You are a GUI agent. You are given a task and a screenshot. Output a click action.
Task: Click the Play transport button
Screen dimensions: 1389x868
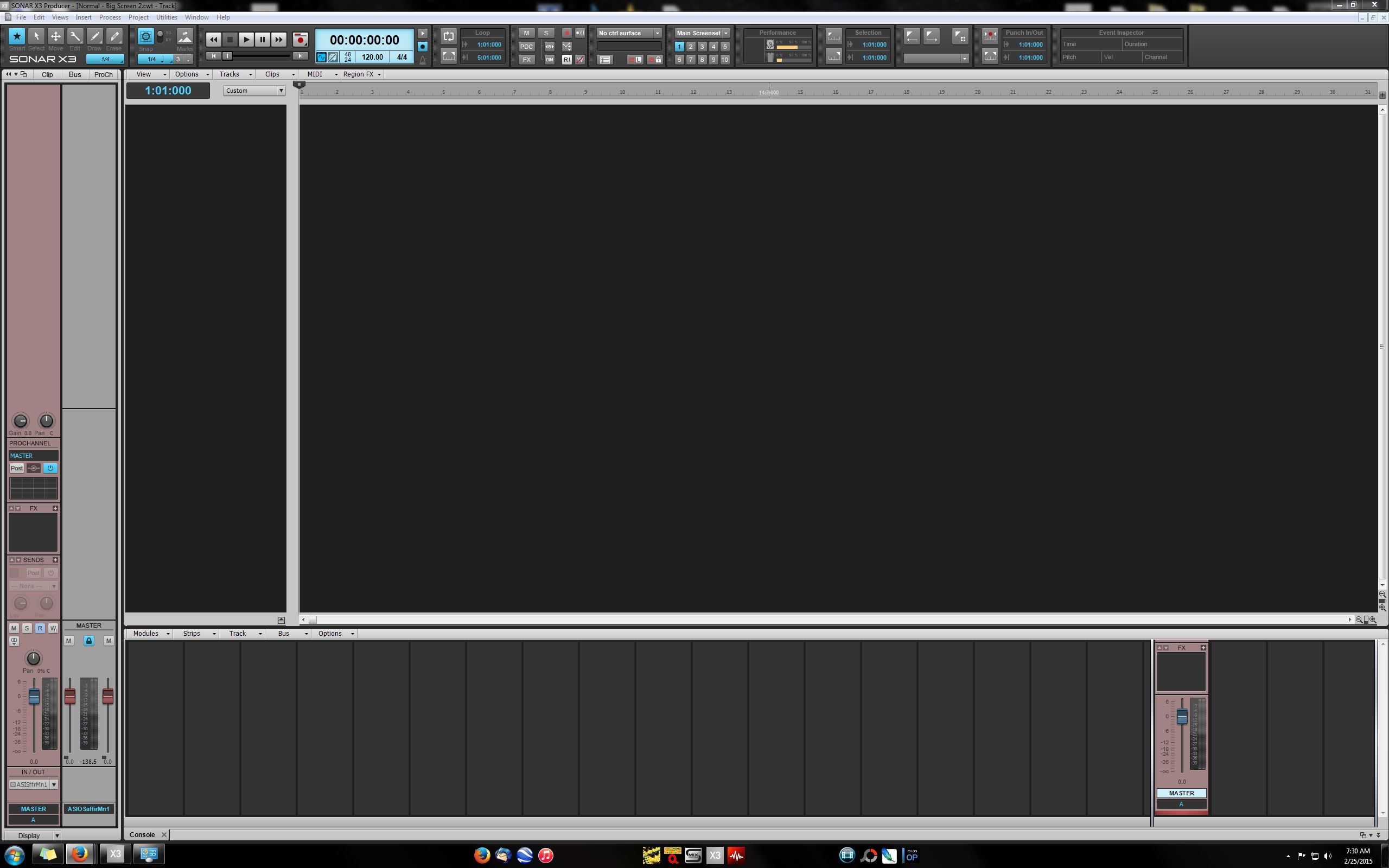click(246, 40)
